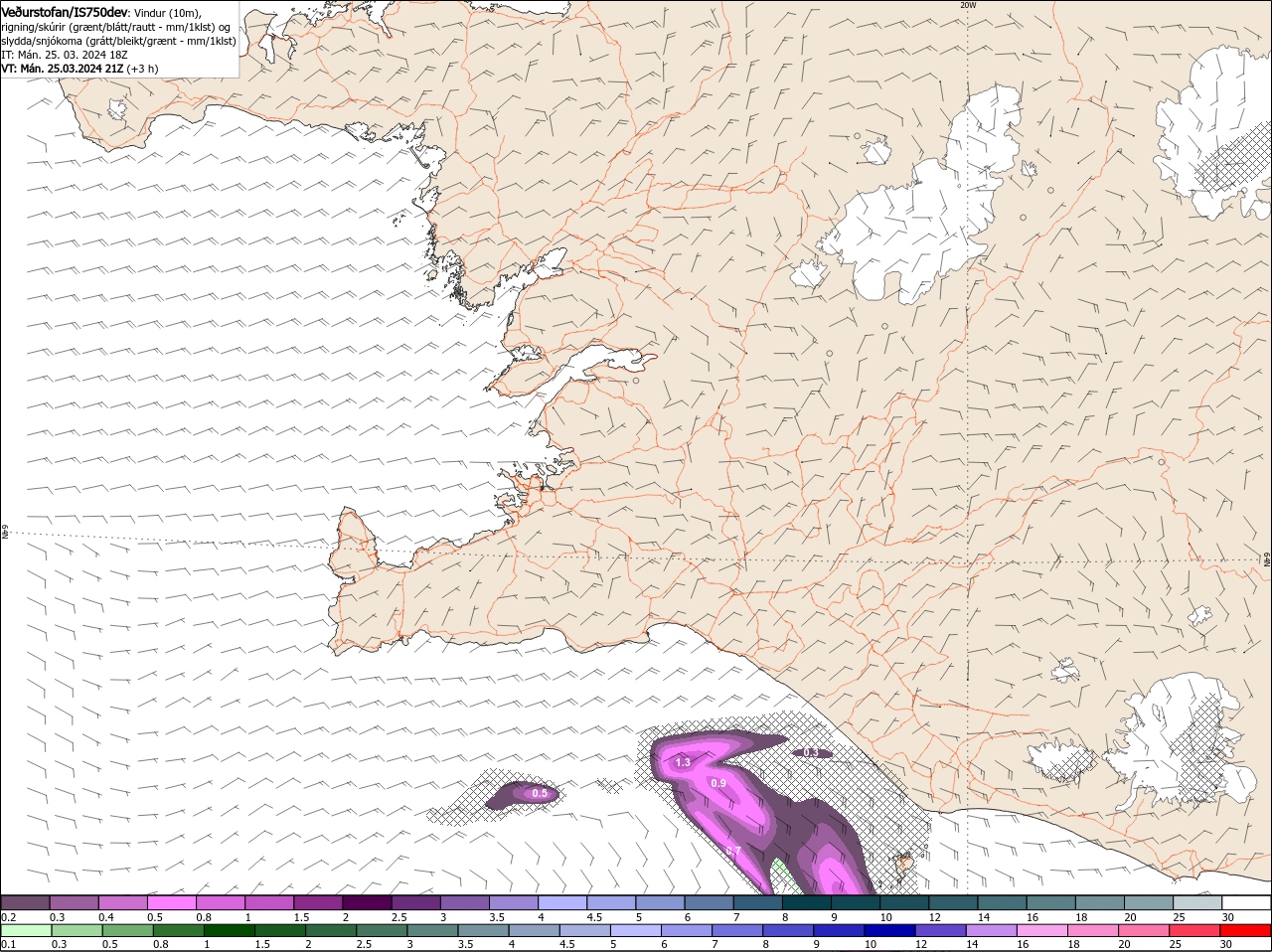Click the '0.5' value inside the small purple patch
Screen dimensions: 1272x952
pos(540,793)
